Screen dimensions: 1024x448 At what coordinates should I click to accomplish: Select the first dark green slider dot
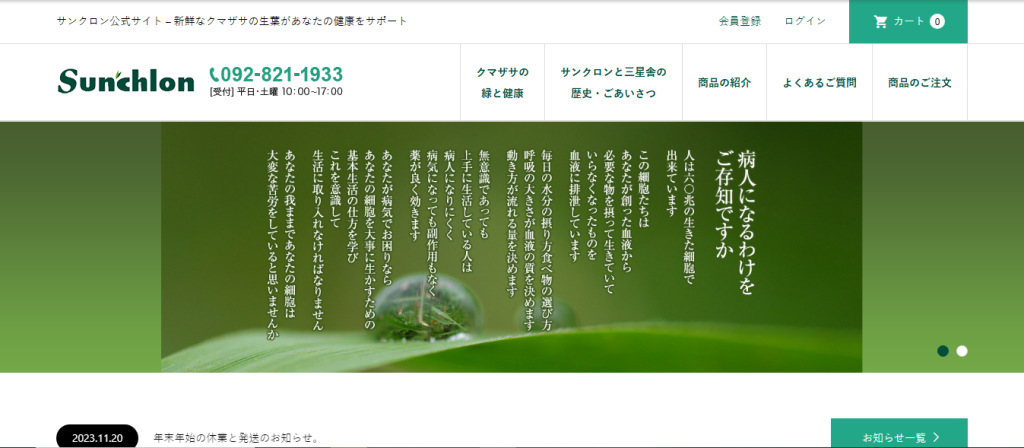(x=942, y=351)
